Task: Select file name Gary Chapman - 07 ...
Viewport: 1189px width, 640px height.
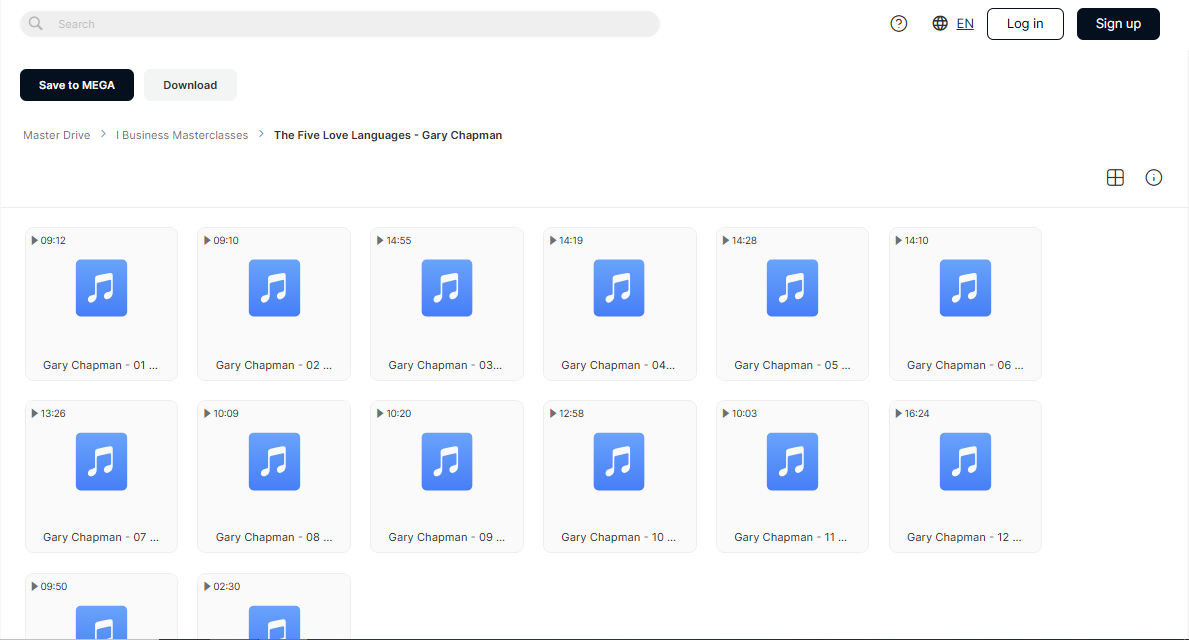Action: [101, 537]
